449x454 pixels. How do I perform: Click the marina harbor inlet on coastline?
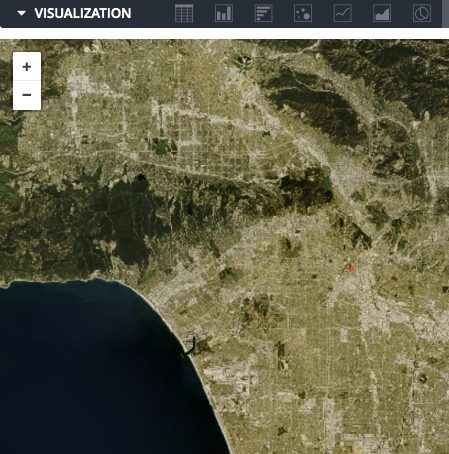point(189,345)
